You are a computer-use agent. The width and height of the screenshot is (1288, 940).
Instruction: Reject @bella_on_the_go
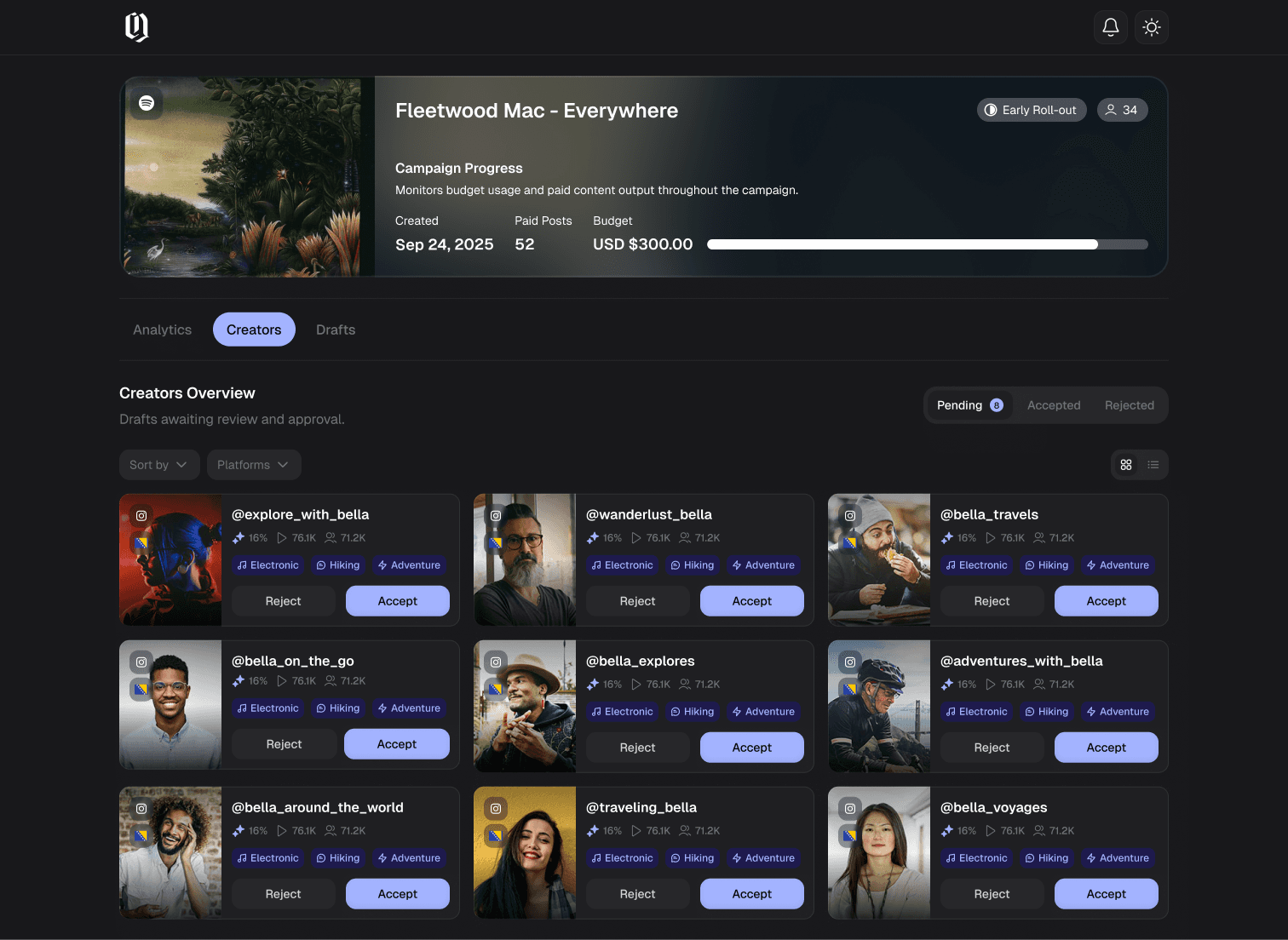coord(285,744)
